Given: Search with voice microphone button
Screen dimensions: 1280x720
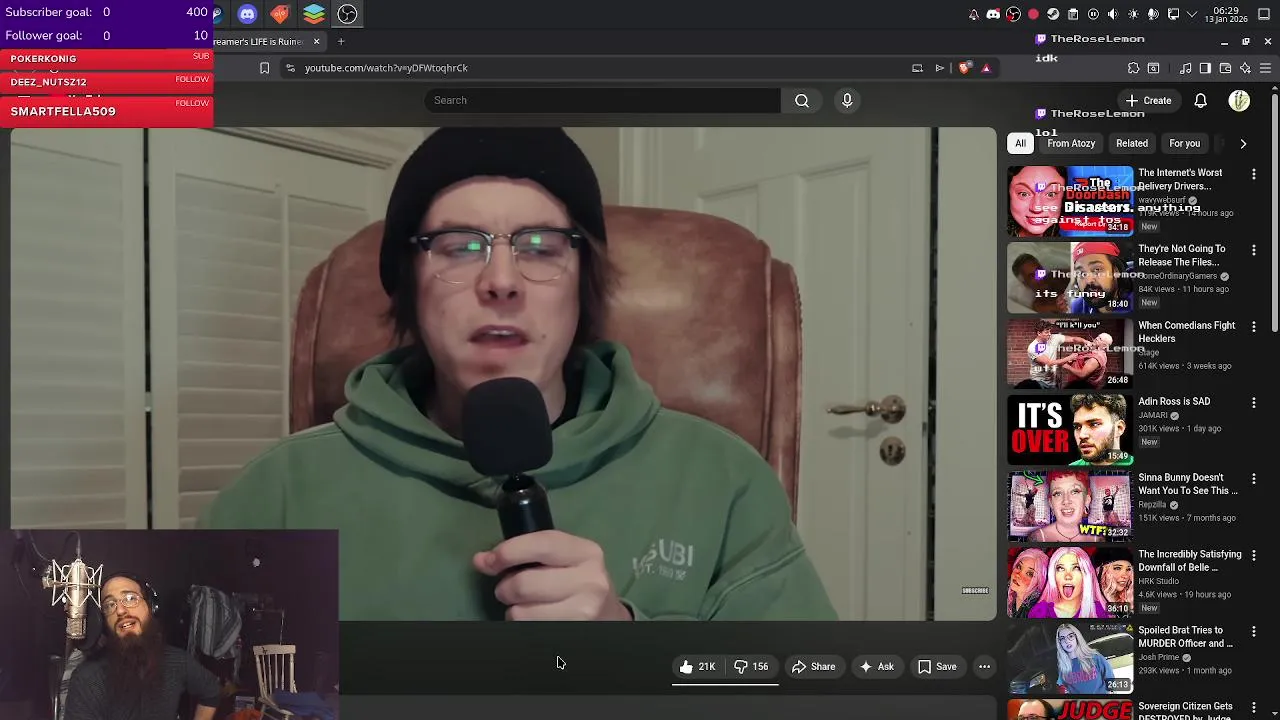Looking at the screenshot, I should tap(847, 100).
